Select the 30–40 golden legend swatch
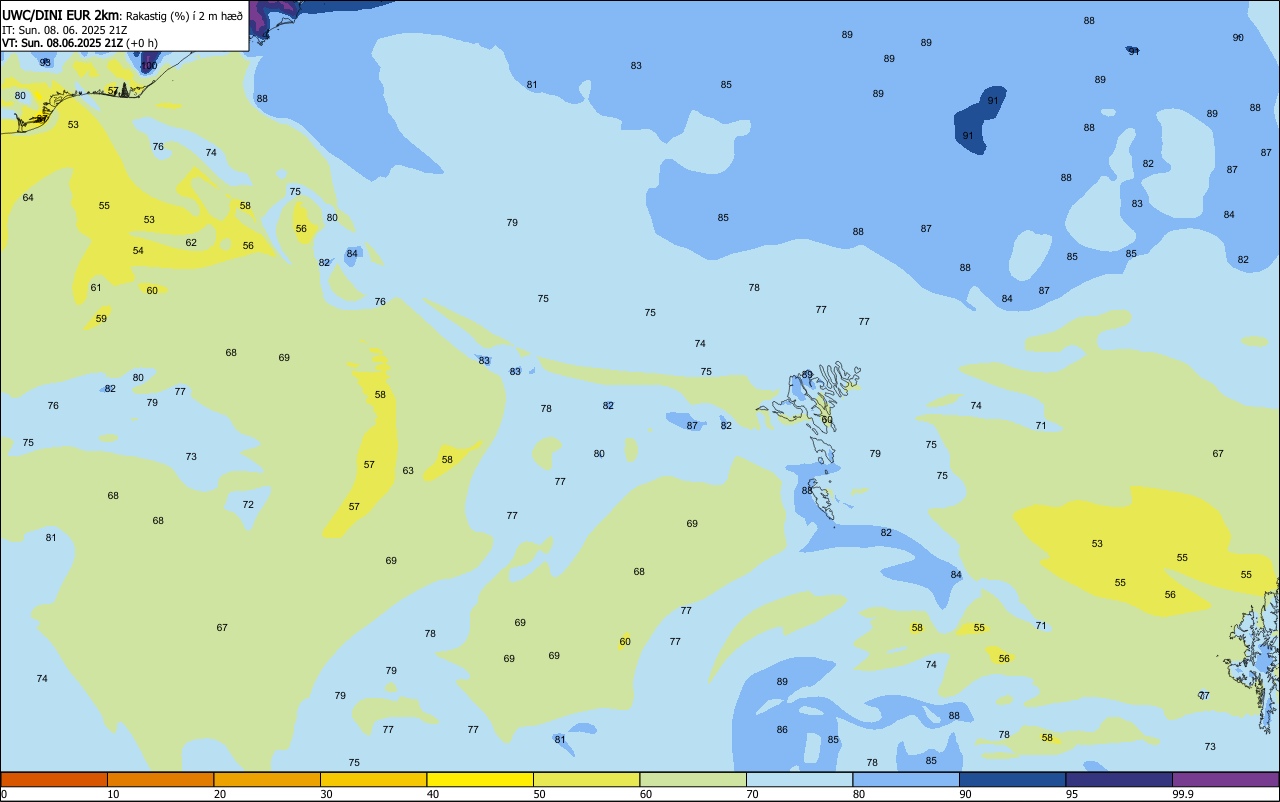 pyautogui.click(x=373, y=779)
